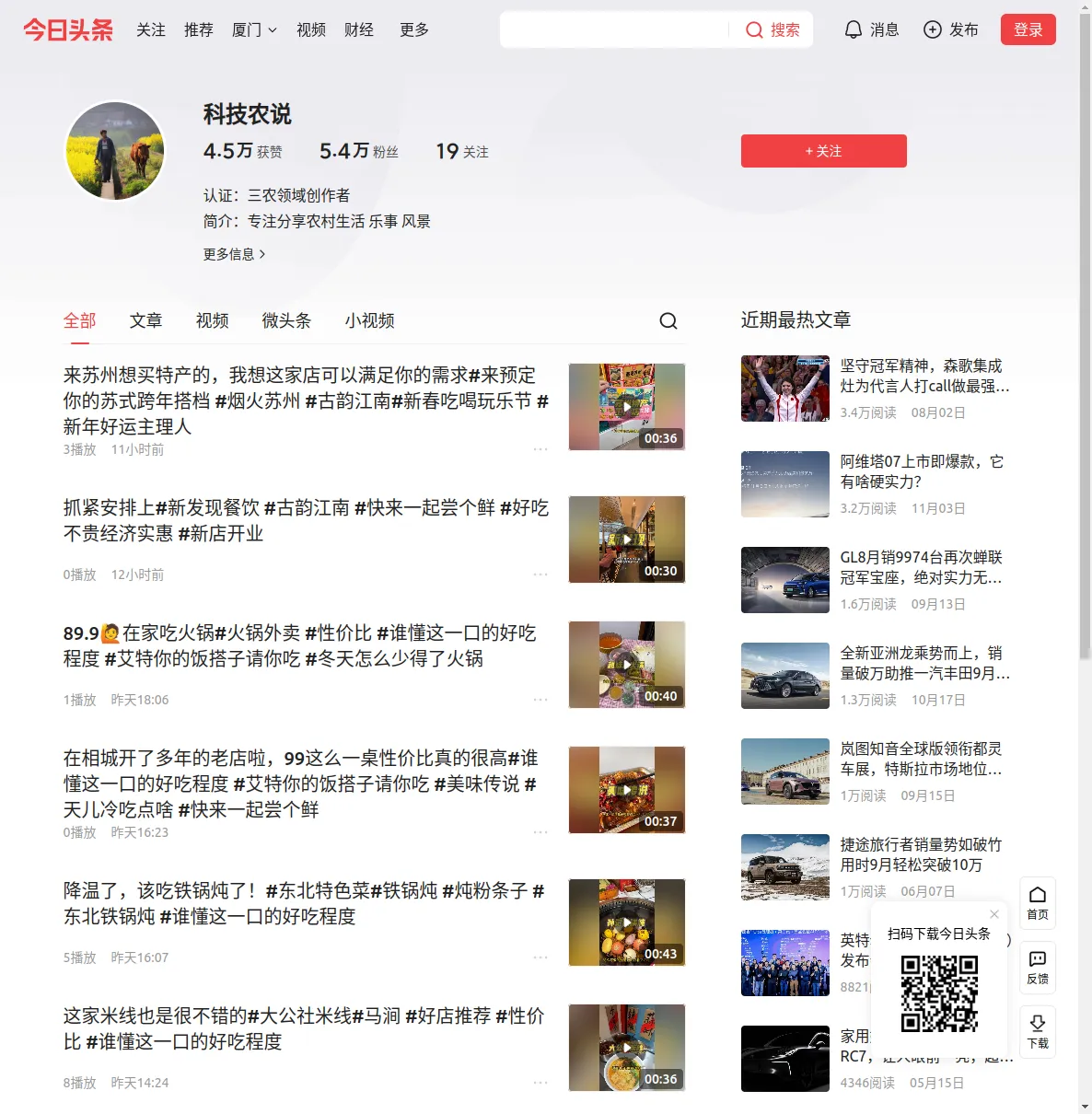Open hot article 岚图知音全球版领衔都灵车展
The height and width of the screenshot is (1114, 1092).
922,759
